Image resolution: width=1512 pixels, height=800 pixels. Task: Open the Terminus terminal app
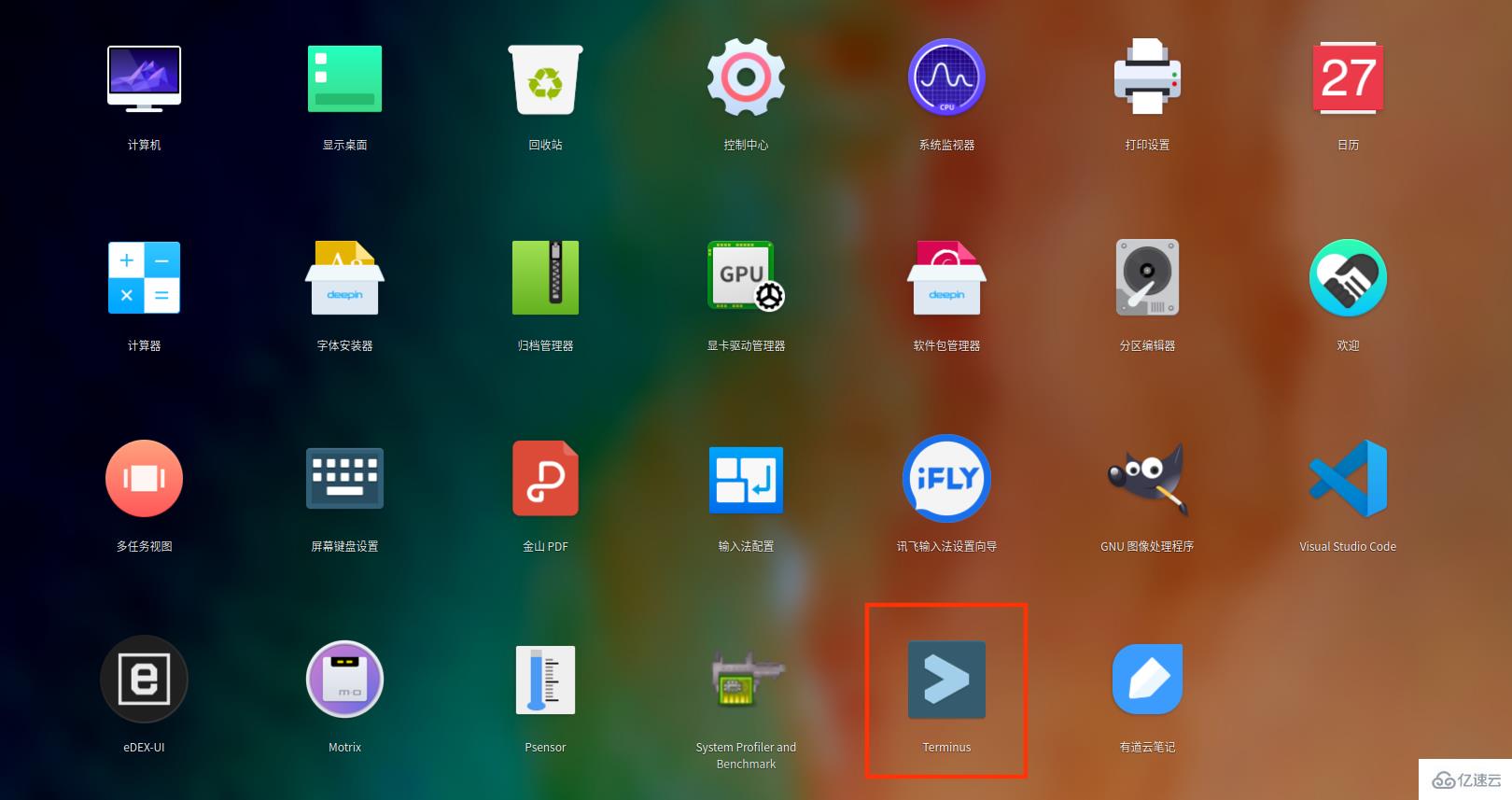coord(946,680)
